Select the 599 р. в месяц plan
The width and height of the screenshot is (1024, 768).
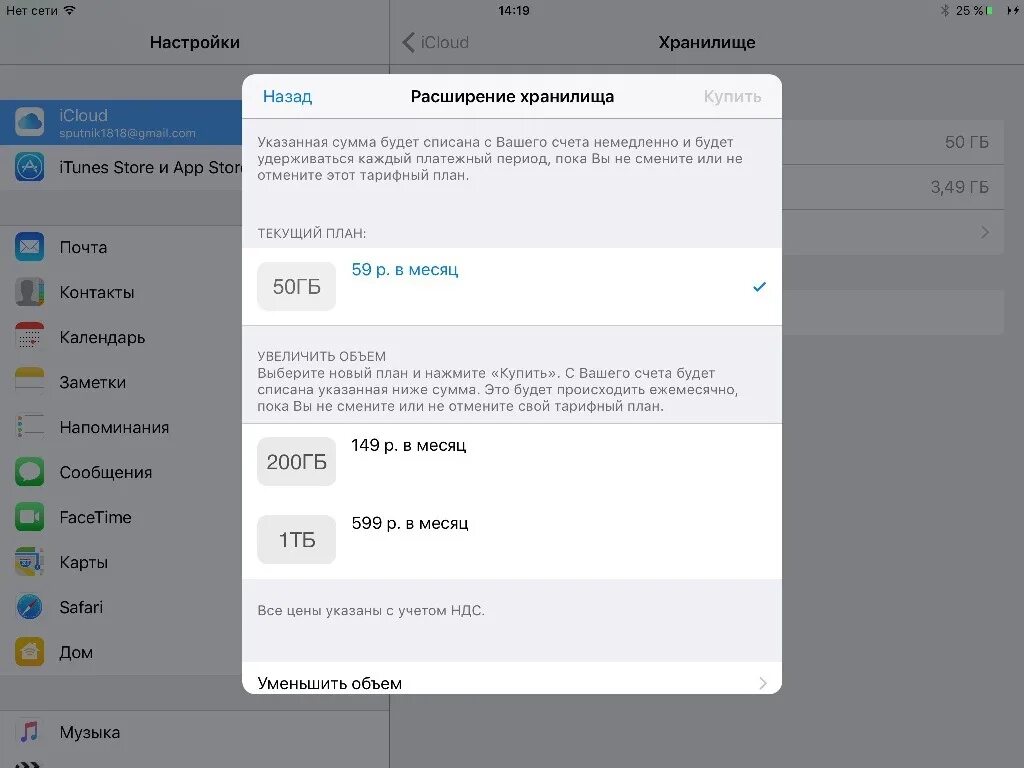pyautogui.click(x=511, y=539)
